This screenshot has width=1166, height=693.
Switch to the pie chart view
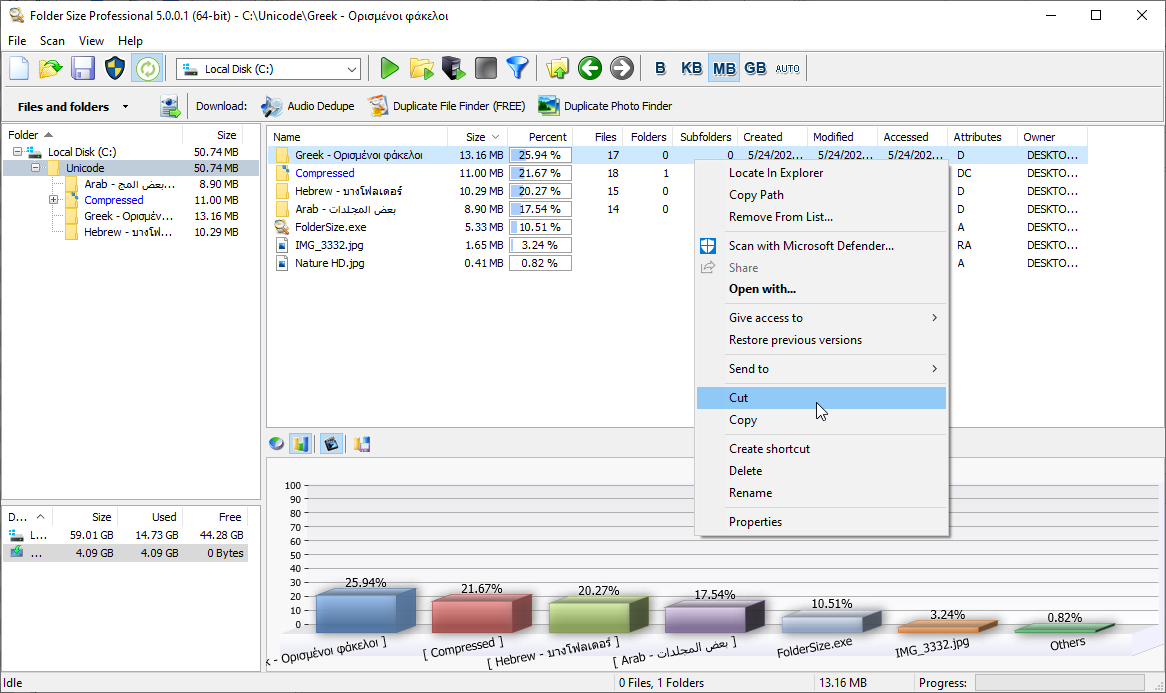pyautogui.click(x=277, y=443)
